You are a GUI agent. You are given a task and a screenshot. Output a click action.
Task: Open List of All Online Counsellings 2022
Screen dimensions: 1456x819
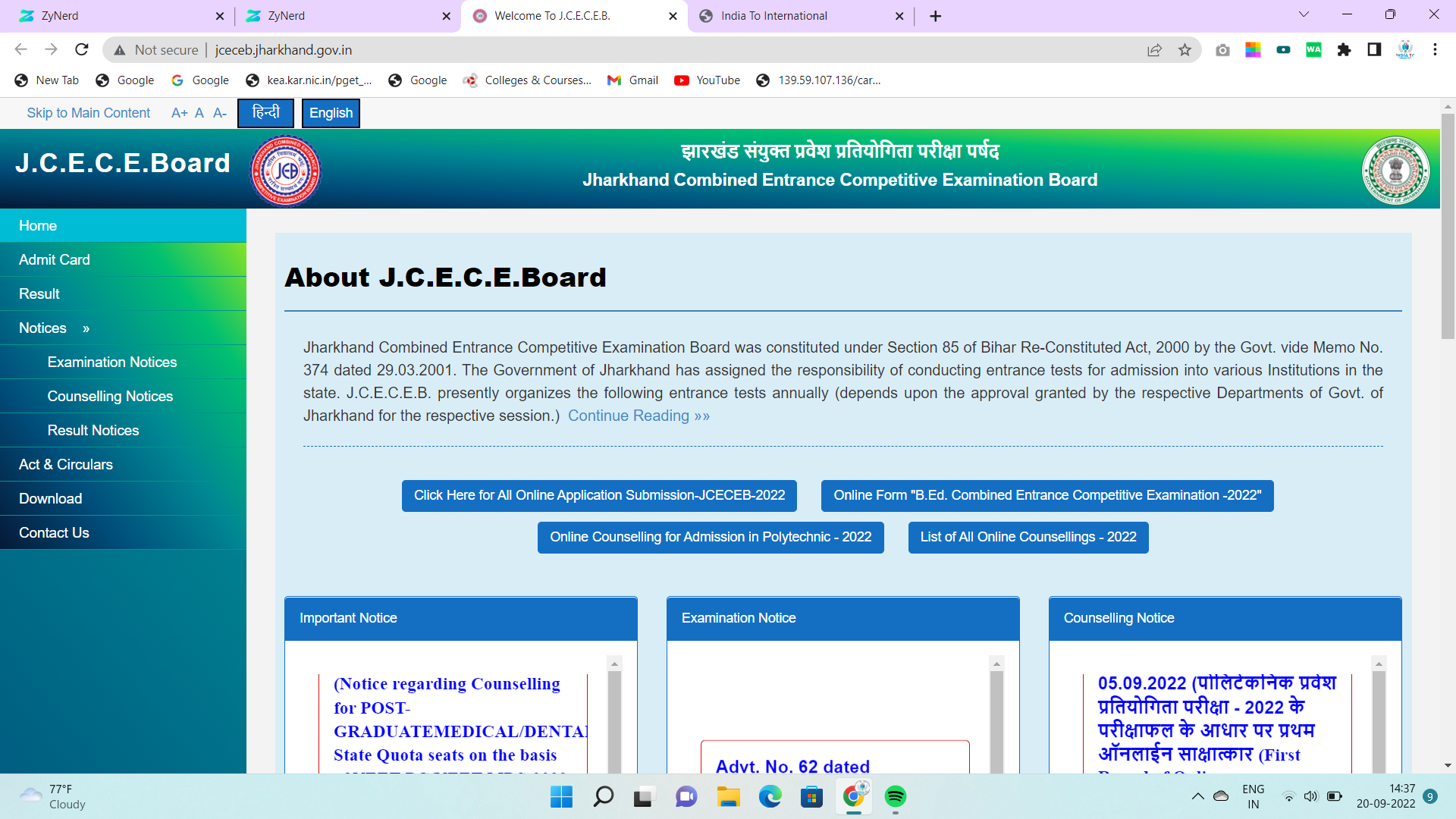1028,538
